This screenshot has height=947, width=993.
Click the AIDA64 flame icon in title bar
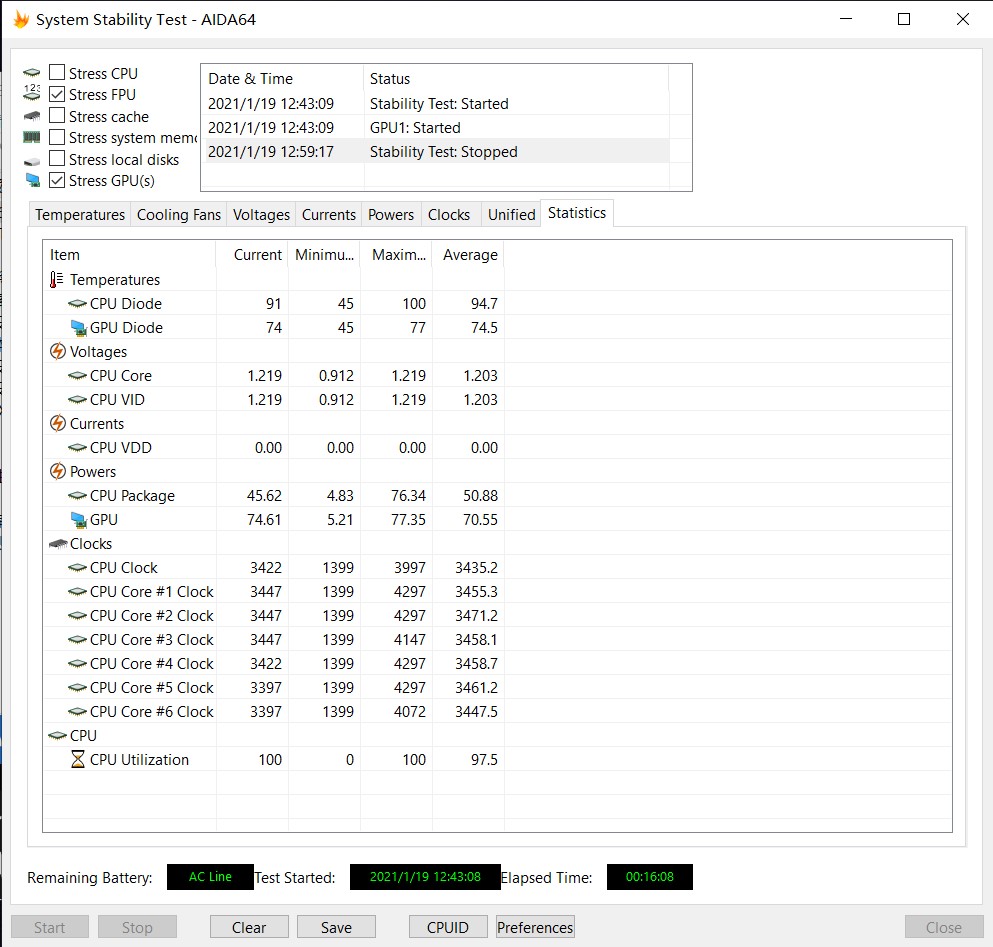[21, 20]
